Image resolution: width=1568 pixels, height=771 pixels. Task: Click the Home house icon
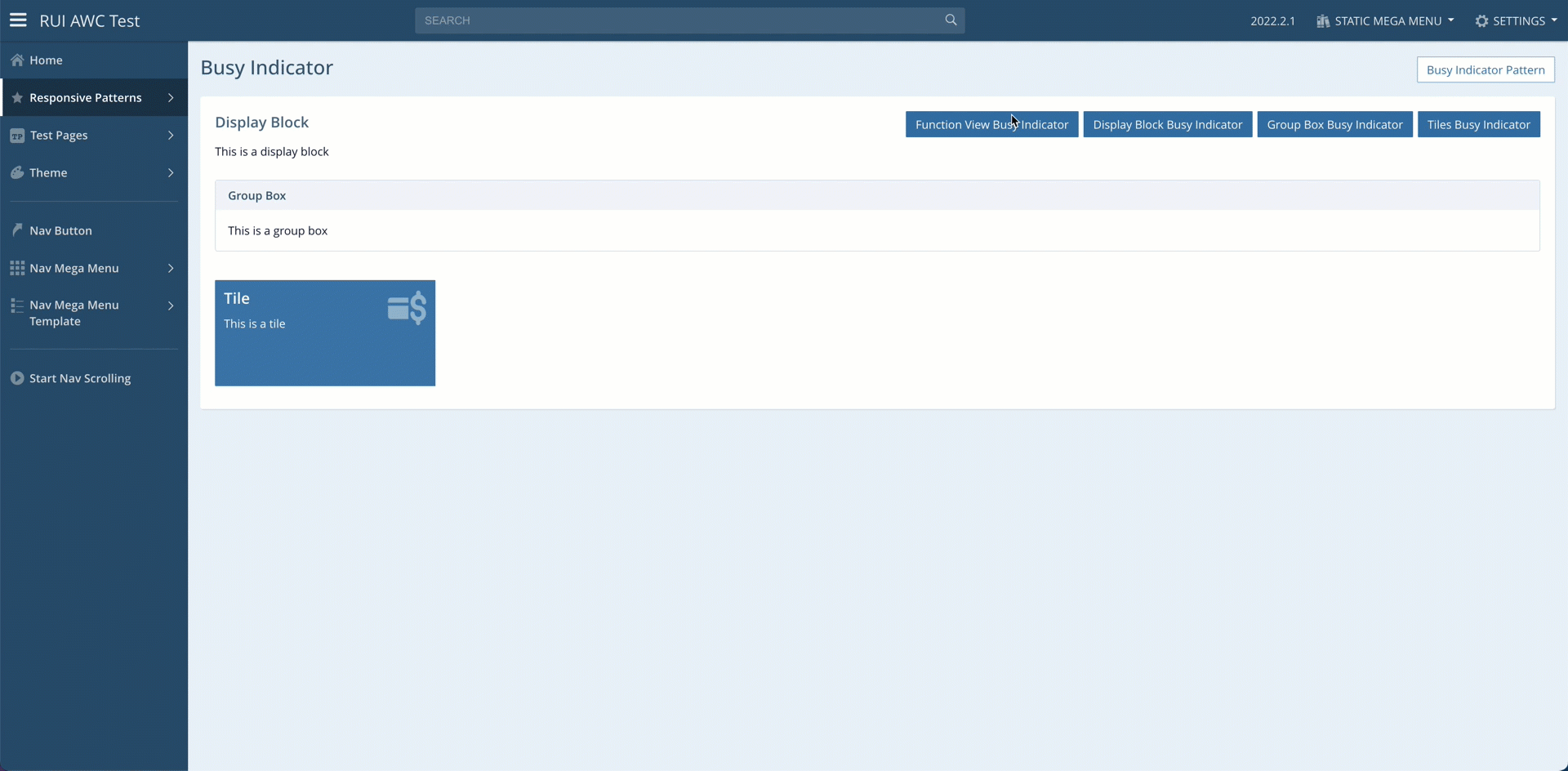pyautogui.click(x=17, y=60)
